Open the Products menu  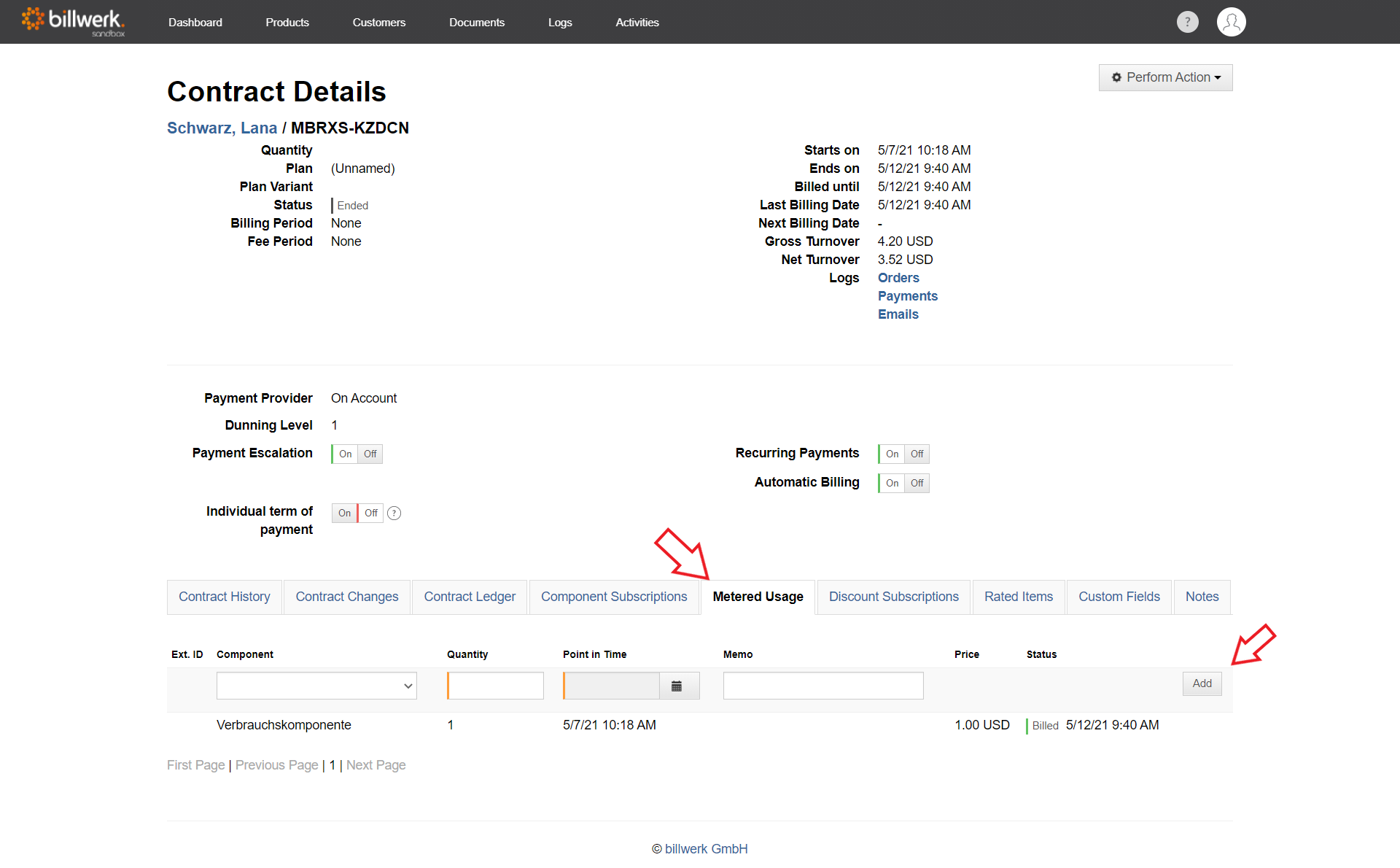pos(287,22)
